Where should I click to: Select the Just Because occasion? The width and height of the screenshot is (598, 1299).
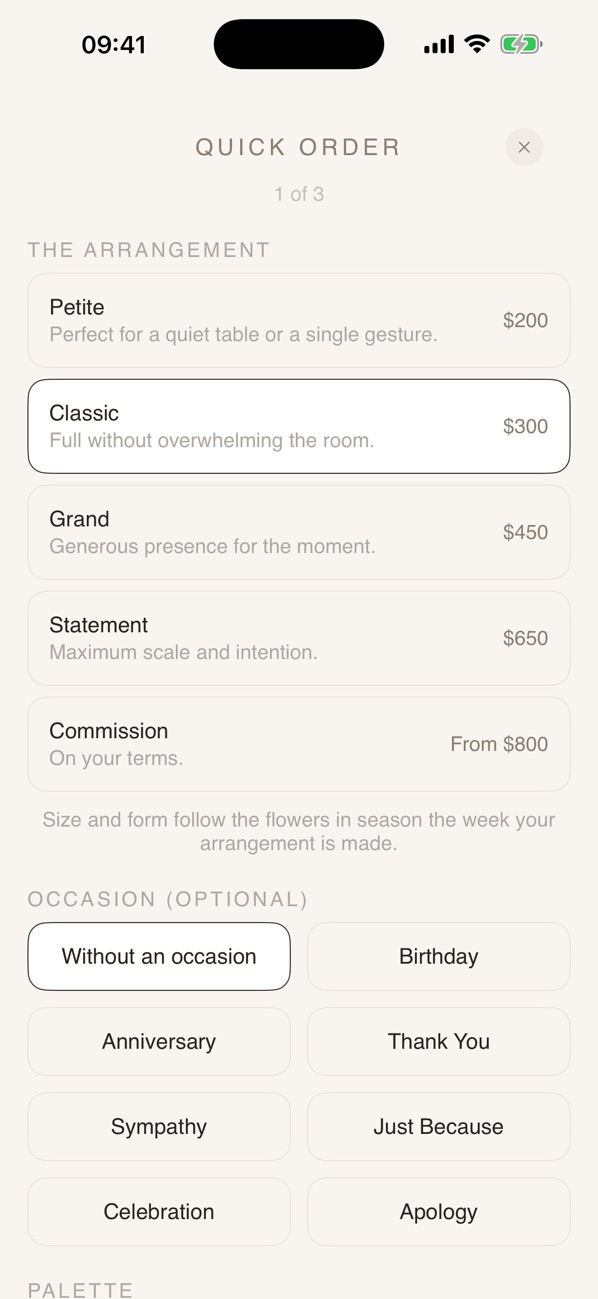pyautogui.click(x=439, y=1126)
